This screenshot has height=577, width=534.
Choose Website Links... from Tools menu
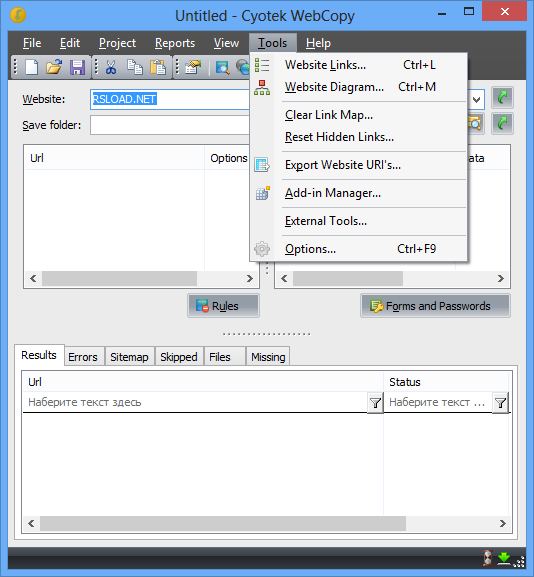click(x=359, y=65)
